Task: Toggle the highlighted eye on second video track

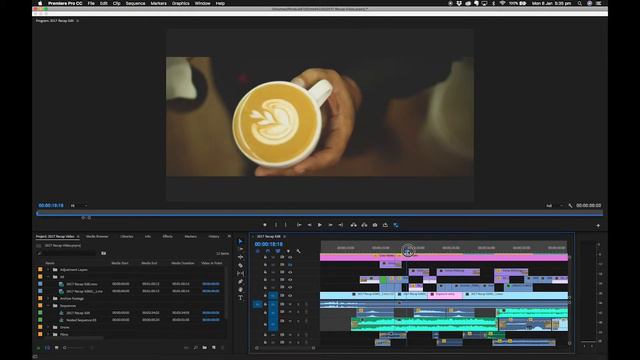Action: 290,264
